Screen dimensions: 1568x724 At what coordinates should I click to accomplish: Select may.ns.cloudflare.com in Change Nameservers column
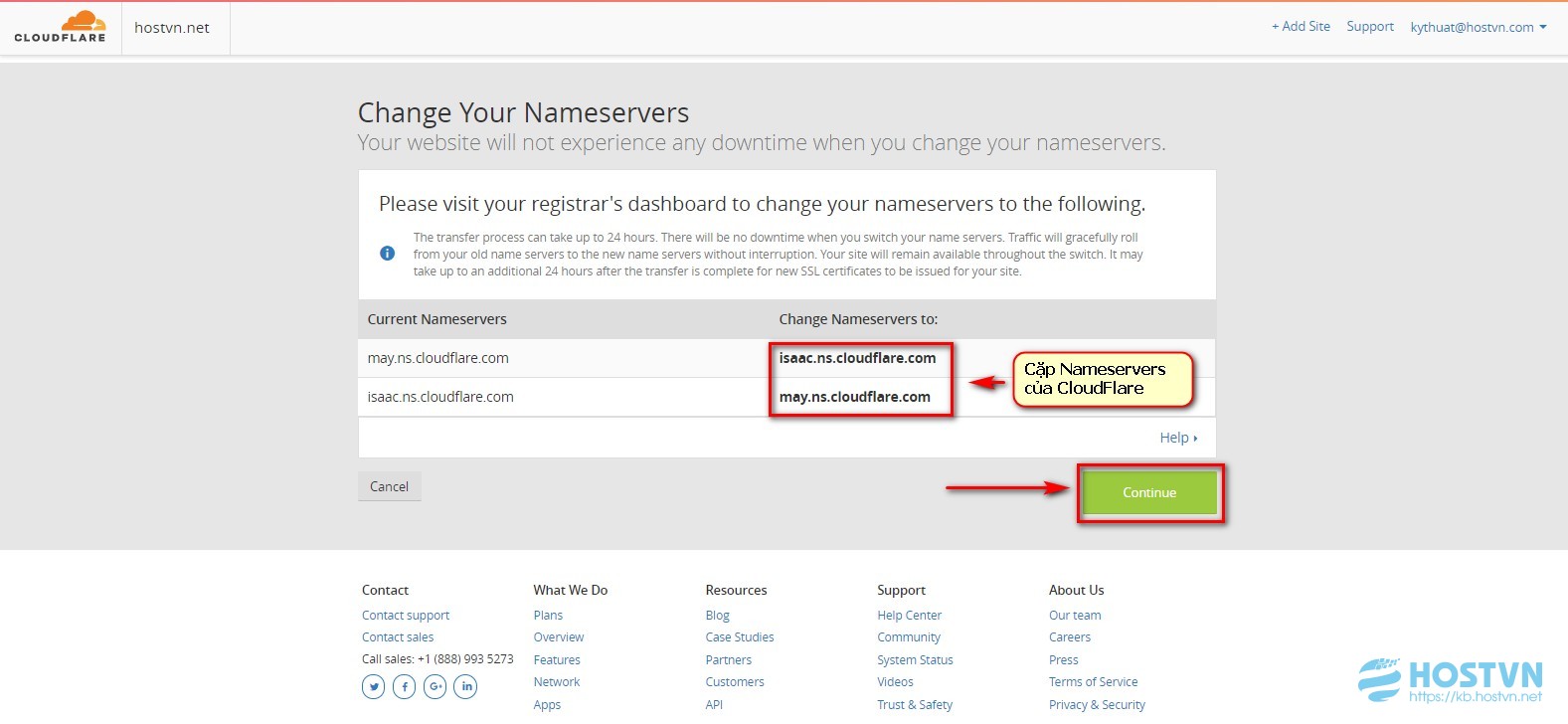point(854,397)
